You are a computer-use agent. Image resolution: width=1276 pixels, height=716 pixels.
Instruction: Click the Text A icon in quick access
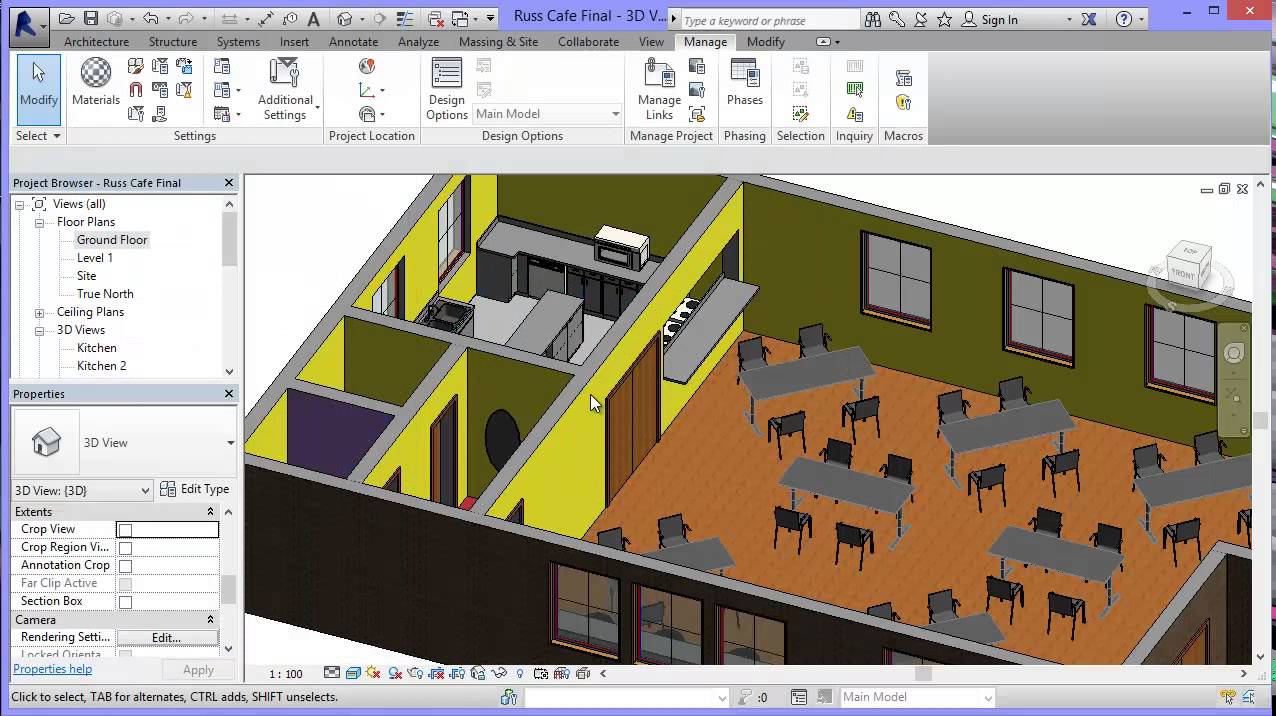click(314, 19)
